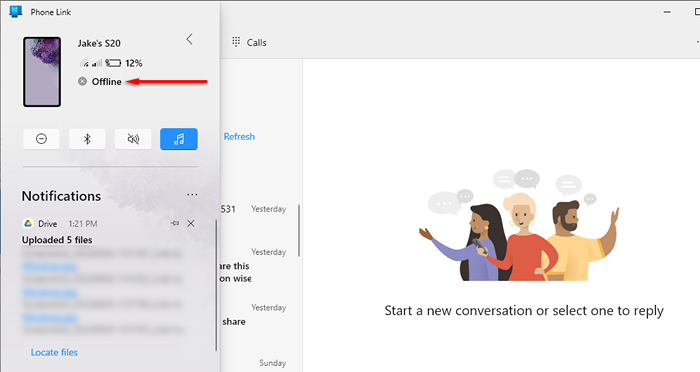Screen dimensions: 700x372
Task: Click the Google Drive icon in notifications
Action: pos(28,223)
